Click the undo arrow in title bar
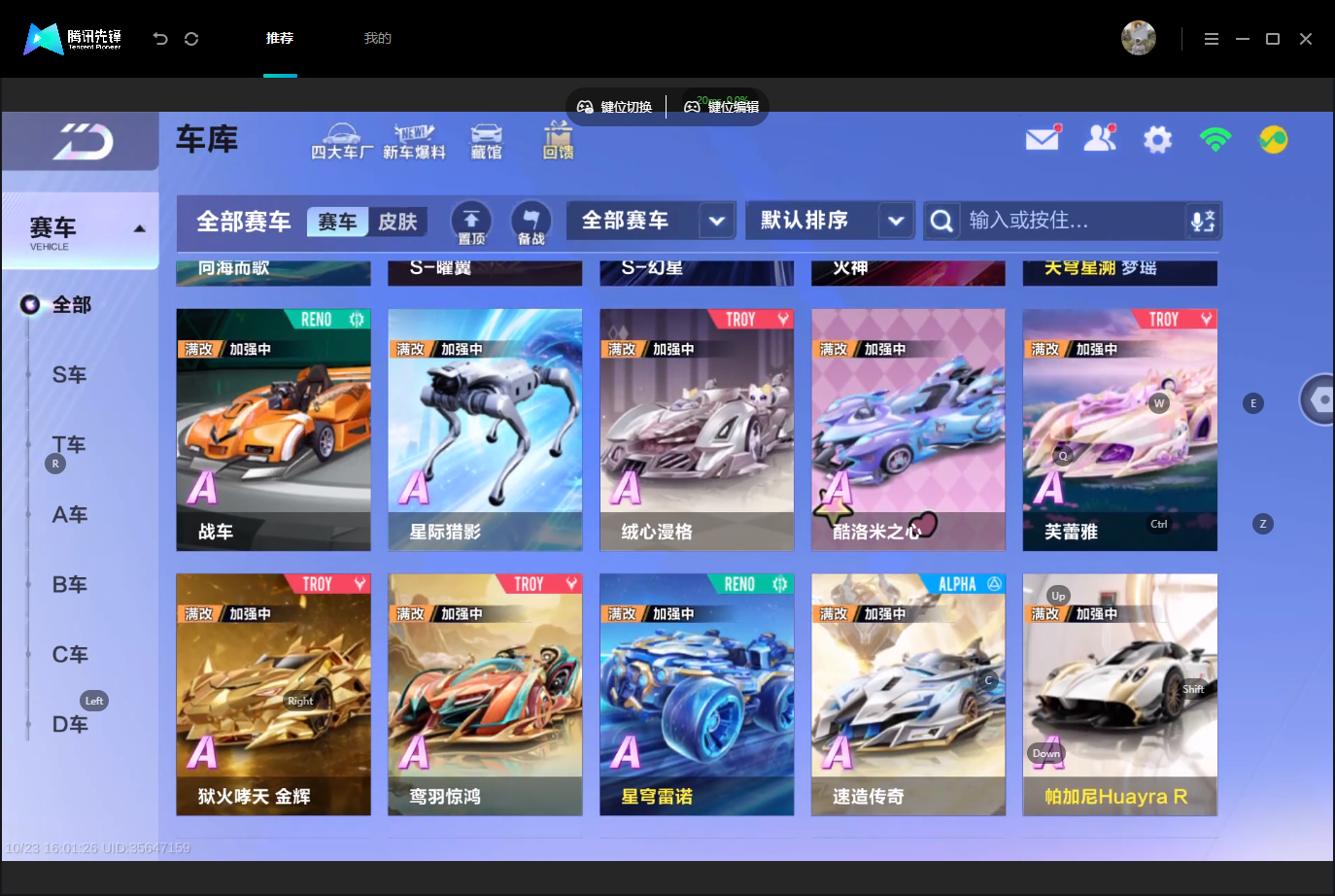Image resolution: width=1335 pixels, height=896 pixels. point(160,39)
